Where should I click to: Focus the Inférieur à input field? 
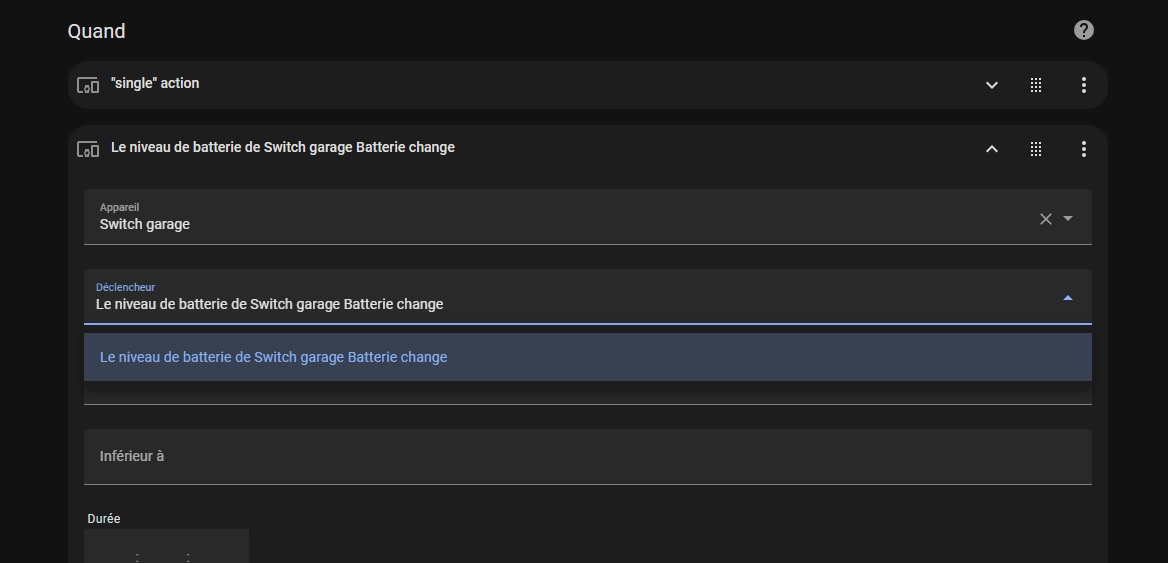588,457
